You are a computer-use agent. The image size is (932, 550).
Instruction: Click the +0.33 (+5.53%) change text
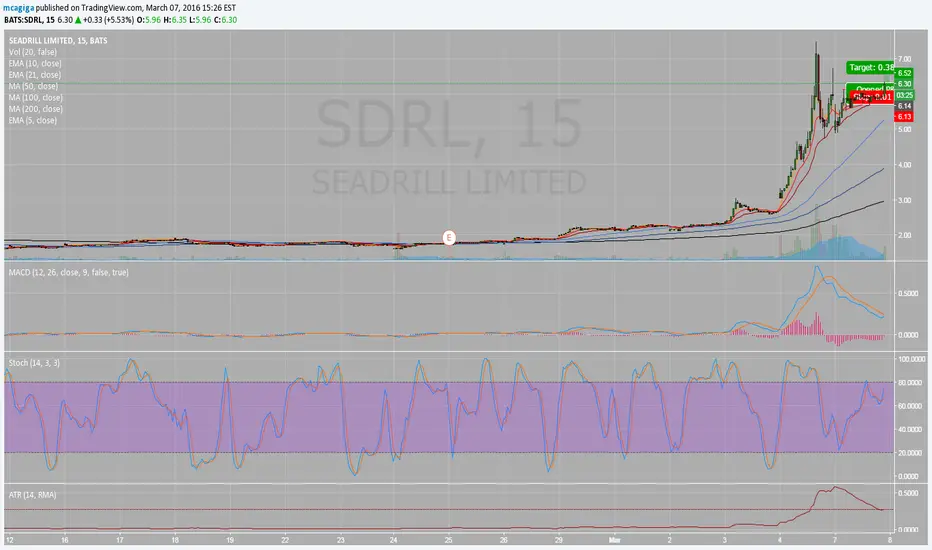[108, 20]
